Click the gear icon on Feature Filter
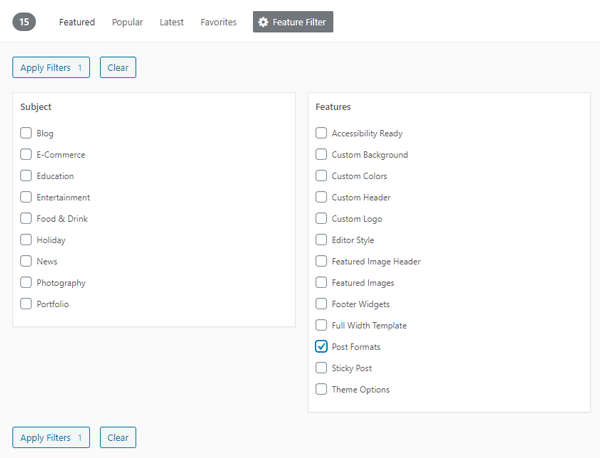Image resolution: width=600 pixels, height=458 pixels. click(x=263, y=22)
